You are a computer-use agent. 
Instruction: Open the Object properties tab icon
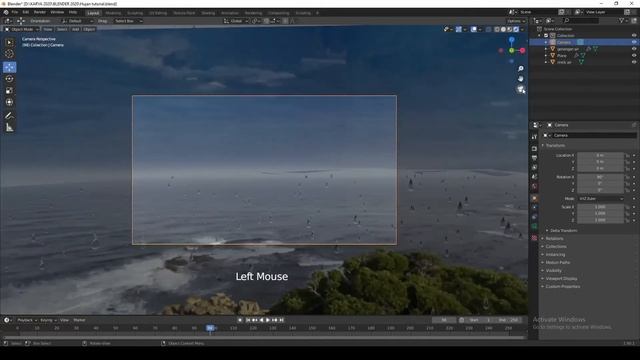[534, 198]
